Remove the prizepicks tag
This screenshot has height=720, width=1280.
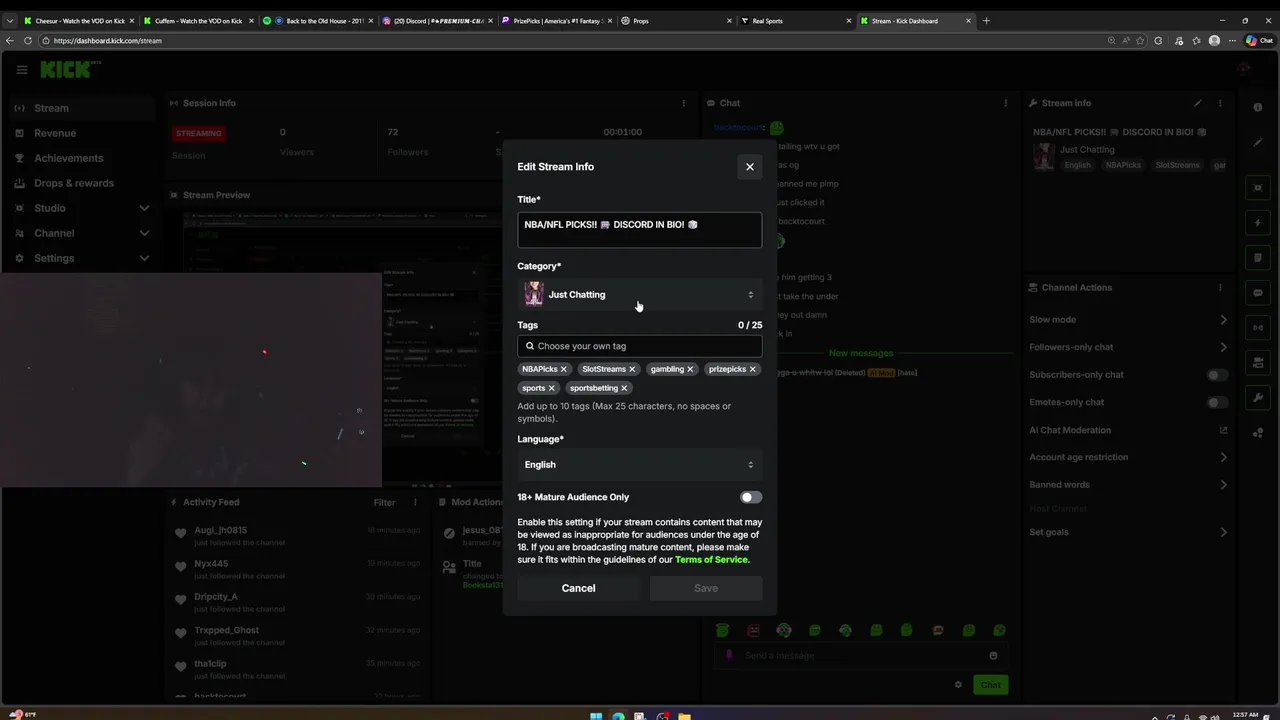(x=753, y=369)
